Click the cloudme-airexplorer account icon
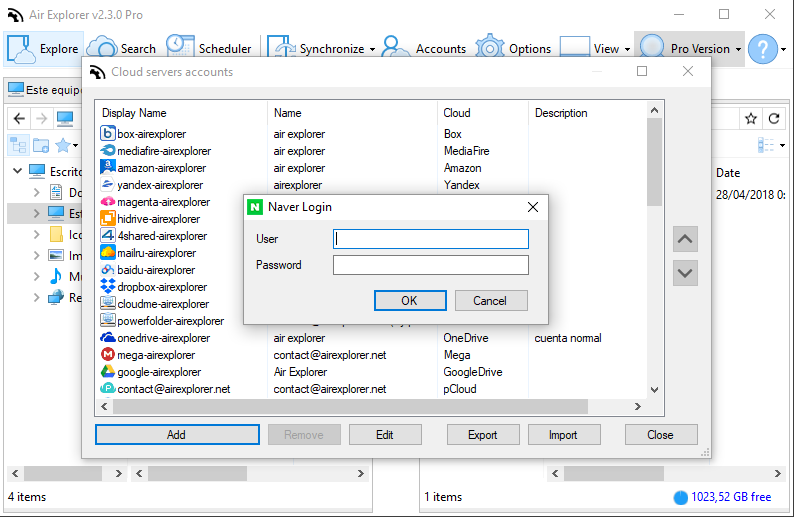This screenshot has width=794, height=517. [x=107, y=303]
